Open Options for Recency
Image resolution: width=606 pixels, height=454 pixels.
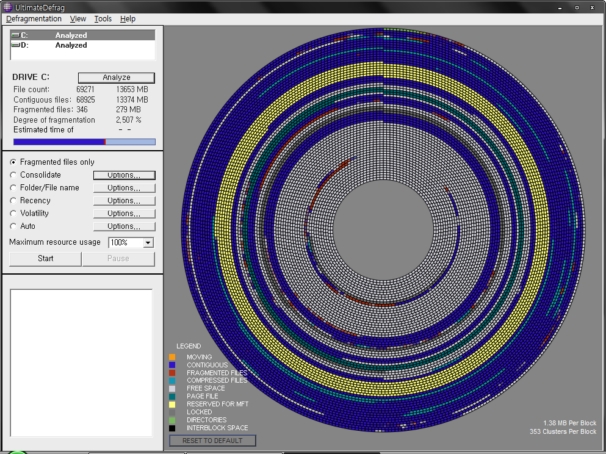pyautogui.click(x=124, y=201)
